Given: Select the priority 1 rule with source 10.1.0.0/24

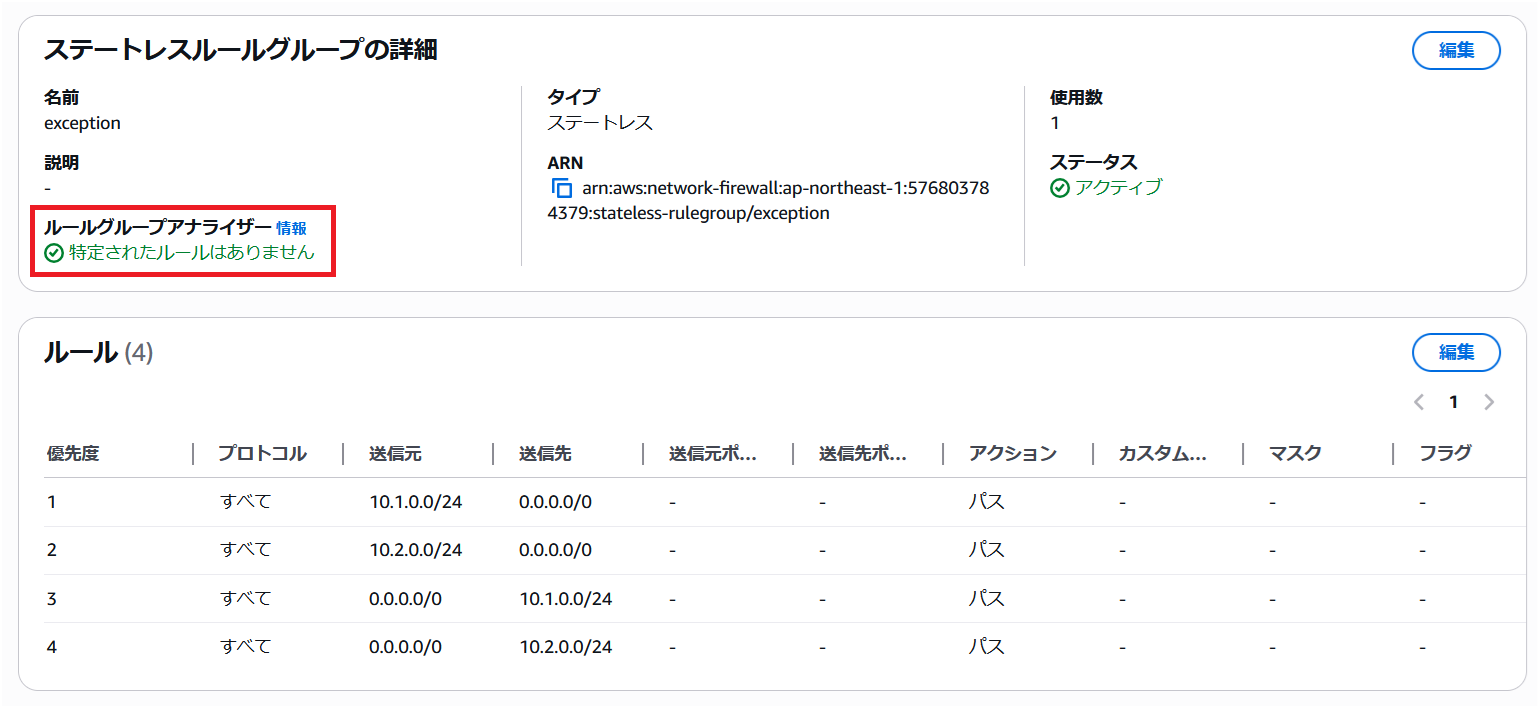Looking at the screenshot, I should click(x=415, y=502).
